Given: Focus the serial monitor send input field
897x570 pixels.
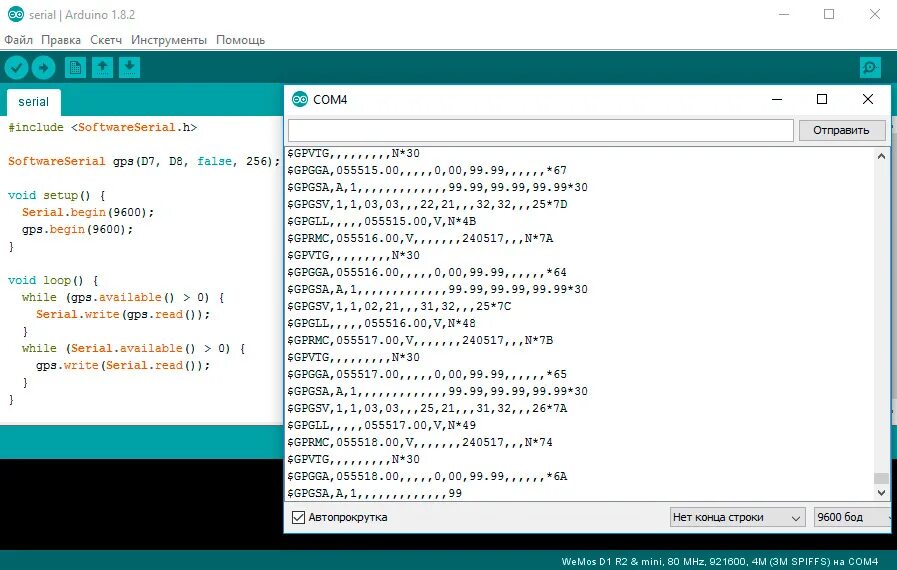Looking at the screenshot, I should click(541, 130).
